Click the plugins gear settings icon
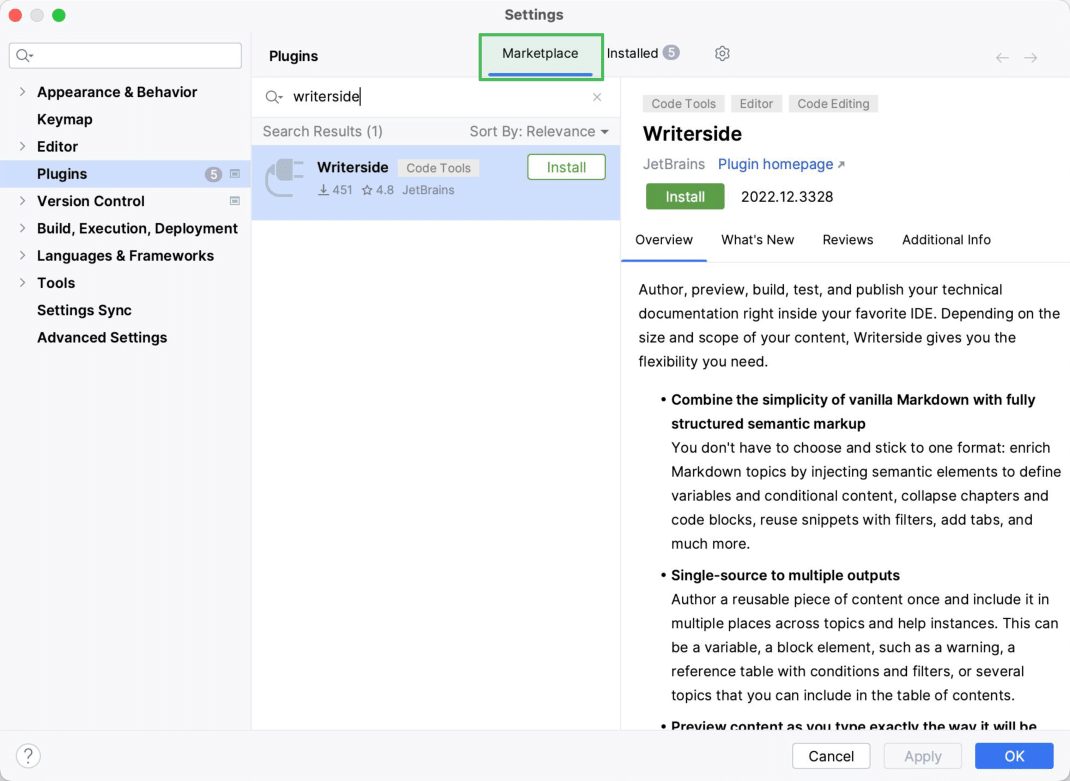 point(722,54)
